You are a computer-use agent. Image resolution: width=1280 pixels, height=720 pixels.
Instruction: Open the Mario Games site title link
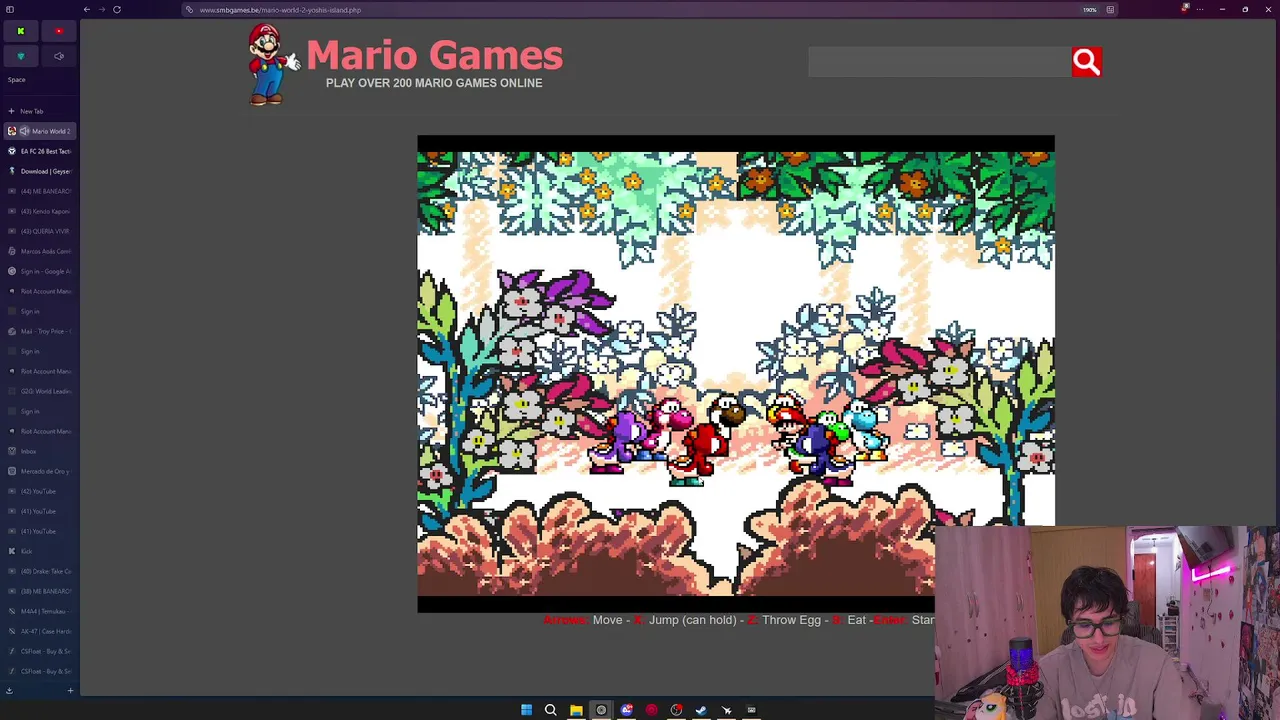tap(434, 56)
